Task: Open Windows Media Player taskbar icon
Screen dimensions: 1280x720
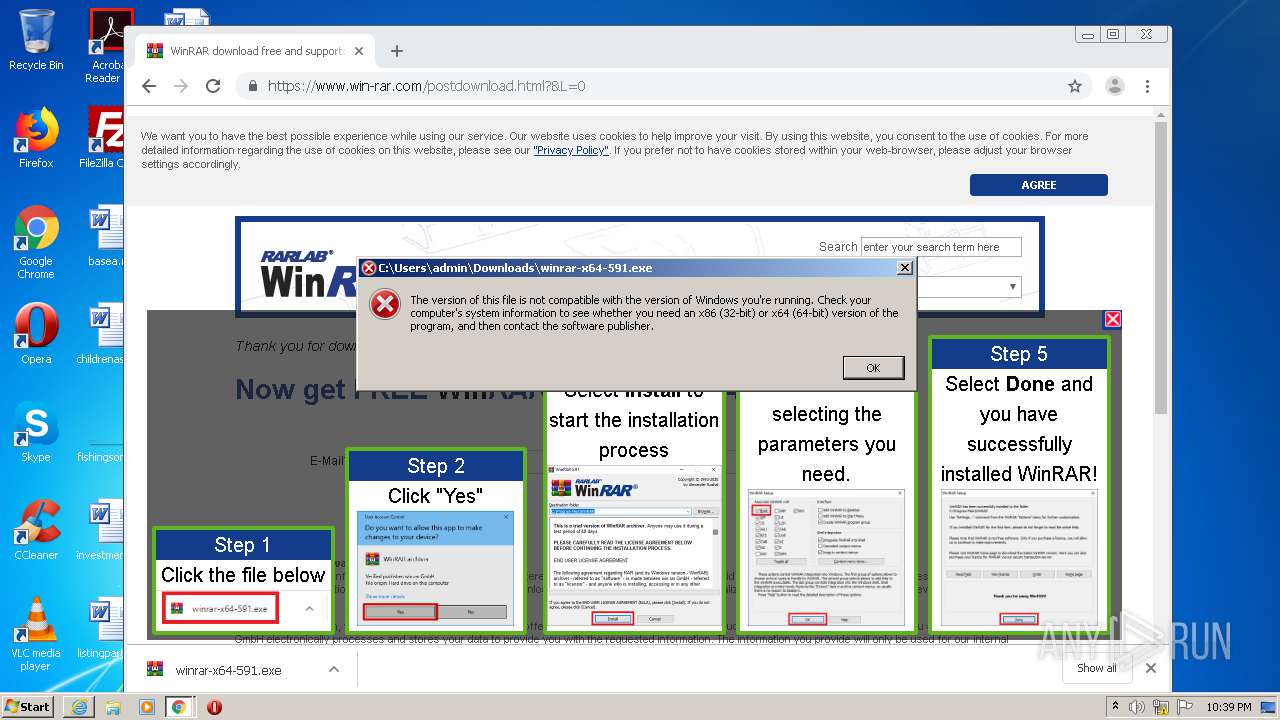Action: click(146, 707)
